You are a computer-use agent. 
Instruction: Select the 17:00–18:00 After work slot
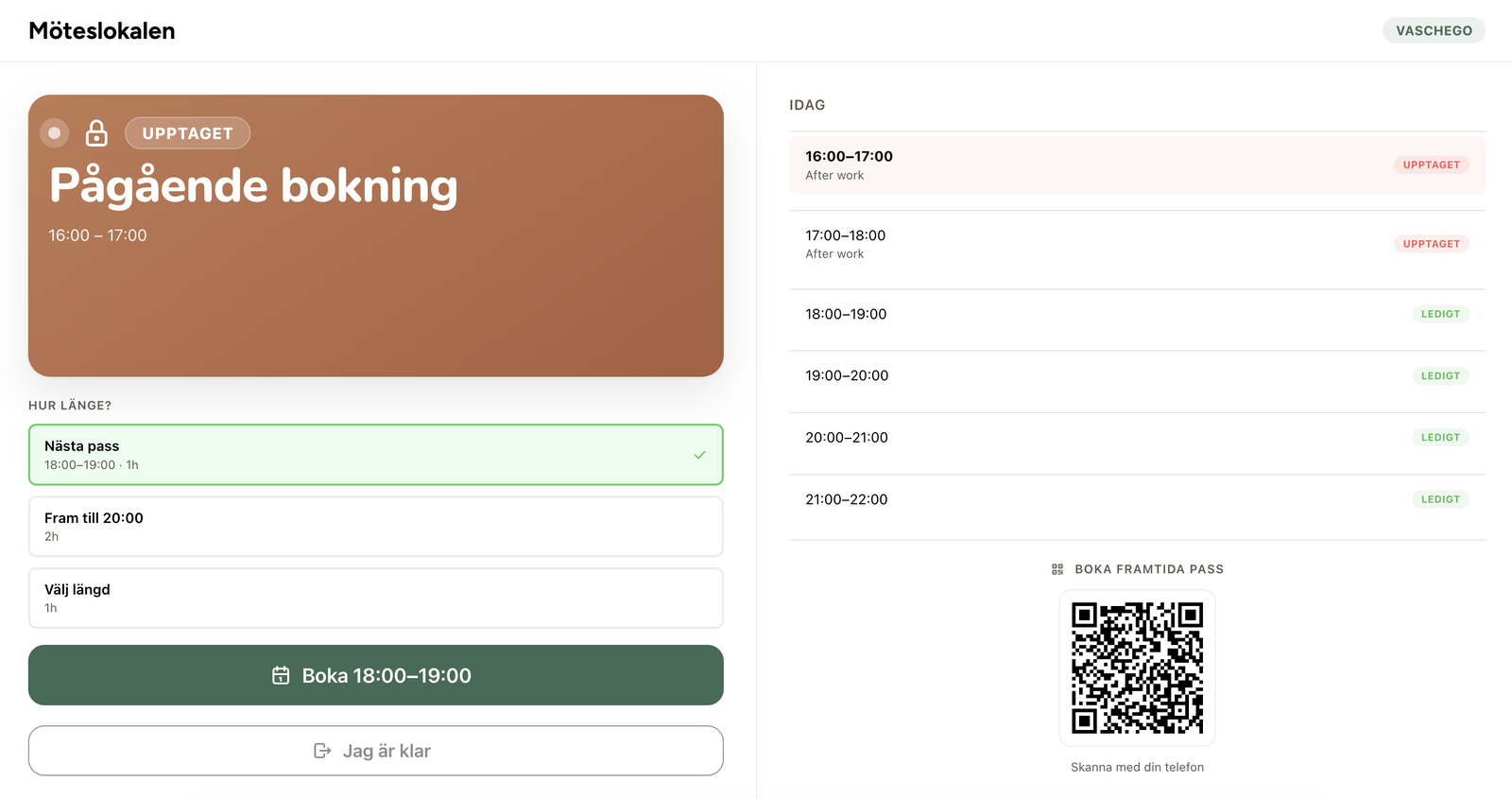tap(1137, 244)
